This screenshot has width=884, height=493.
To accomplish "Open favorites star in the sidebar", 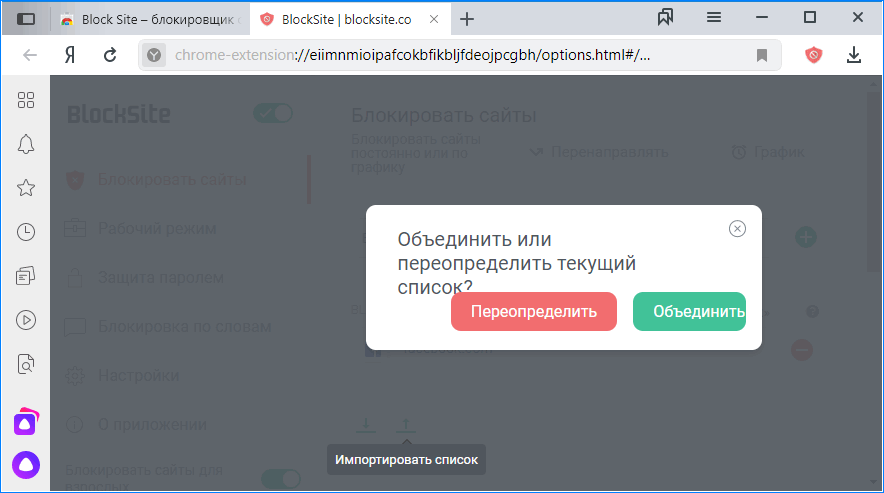I will pos(26,188).
